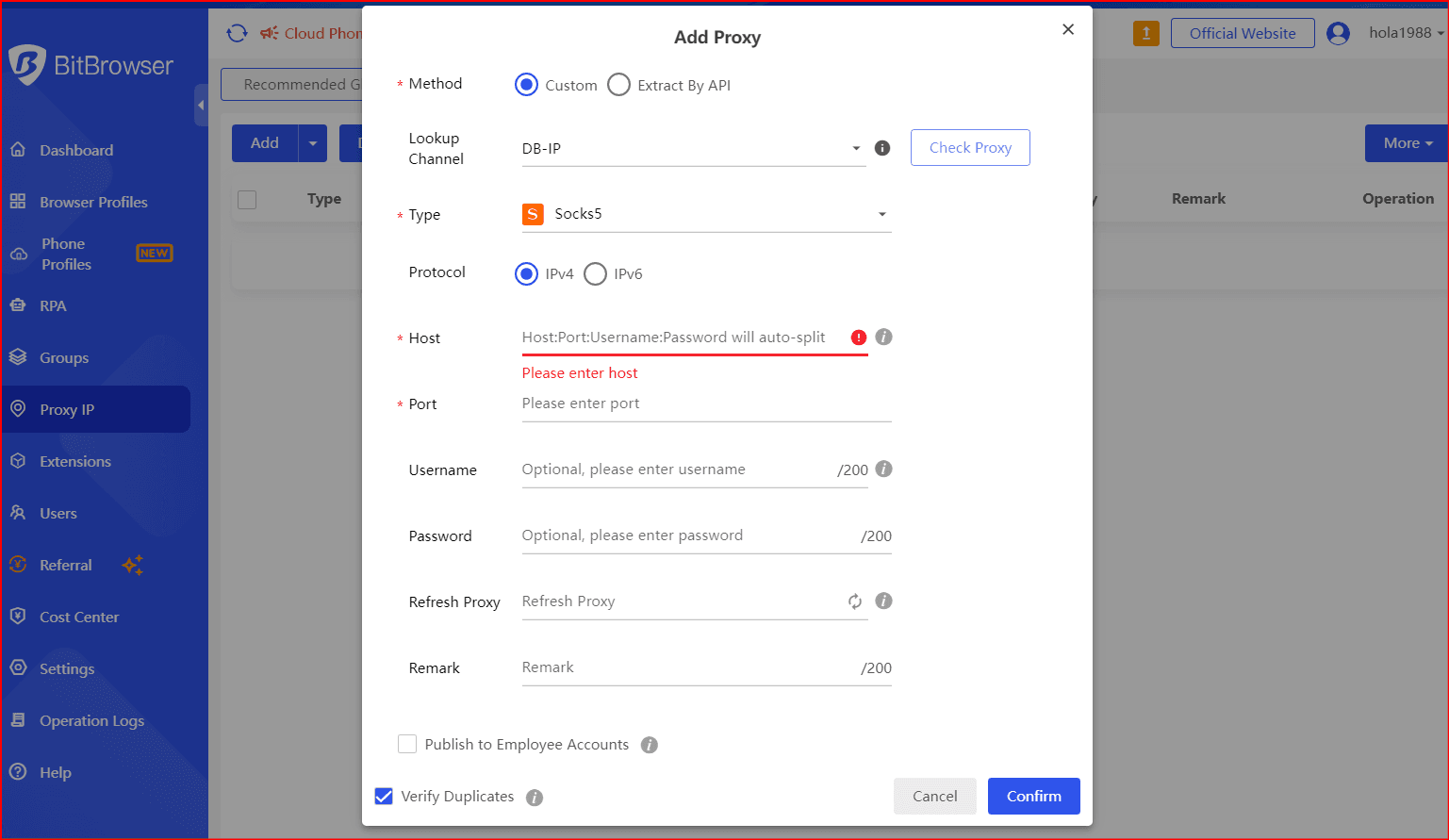
Task: Open Browser Profiles in the sidebar
Action: 93,202
